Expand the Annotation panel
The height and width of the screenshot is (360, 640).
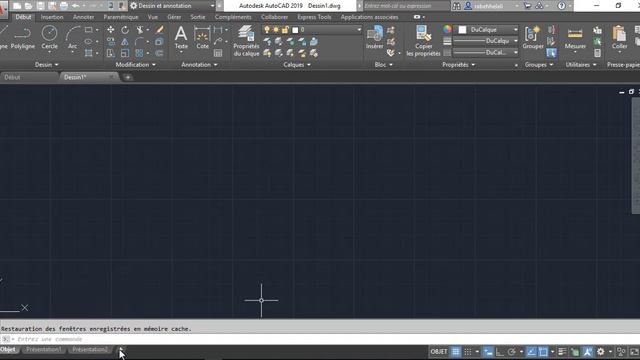click(199, 64)
